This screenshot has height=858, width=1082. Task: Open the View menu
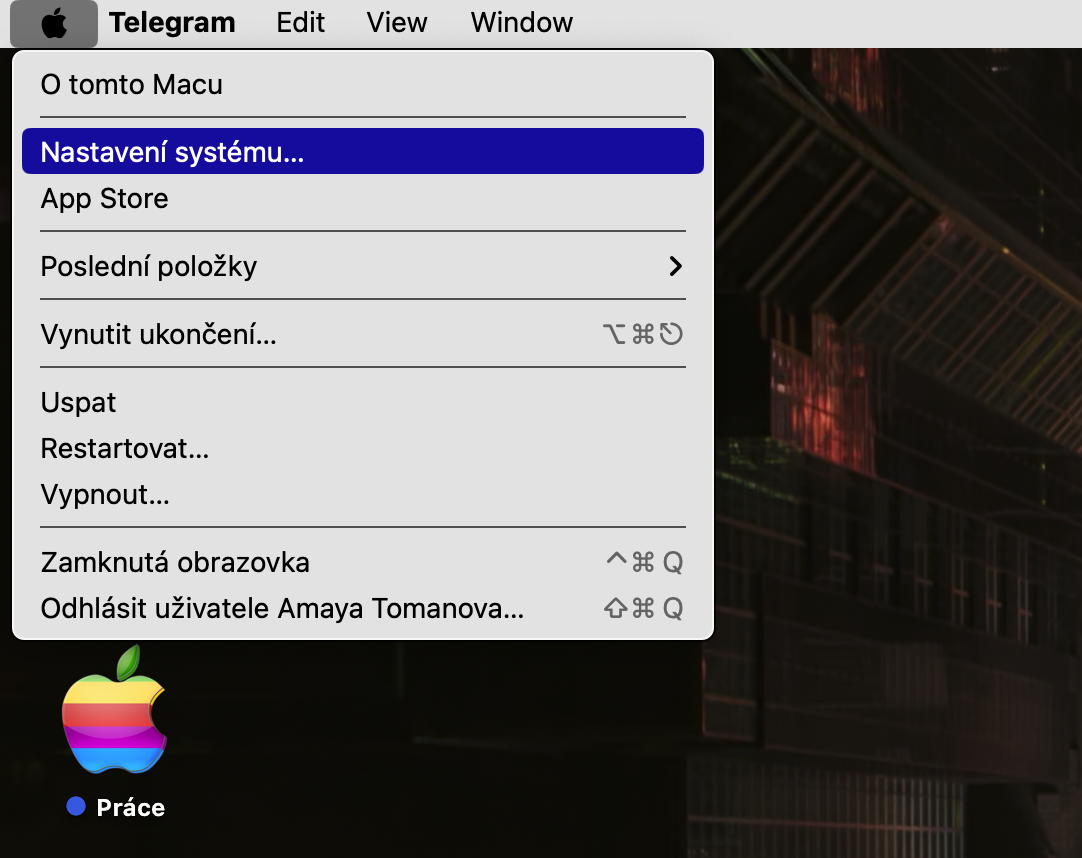(x=397, y=23)
